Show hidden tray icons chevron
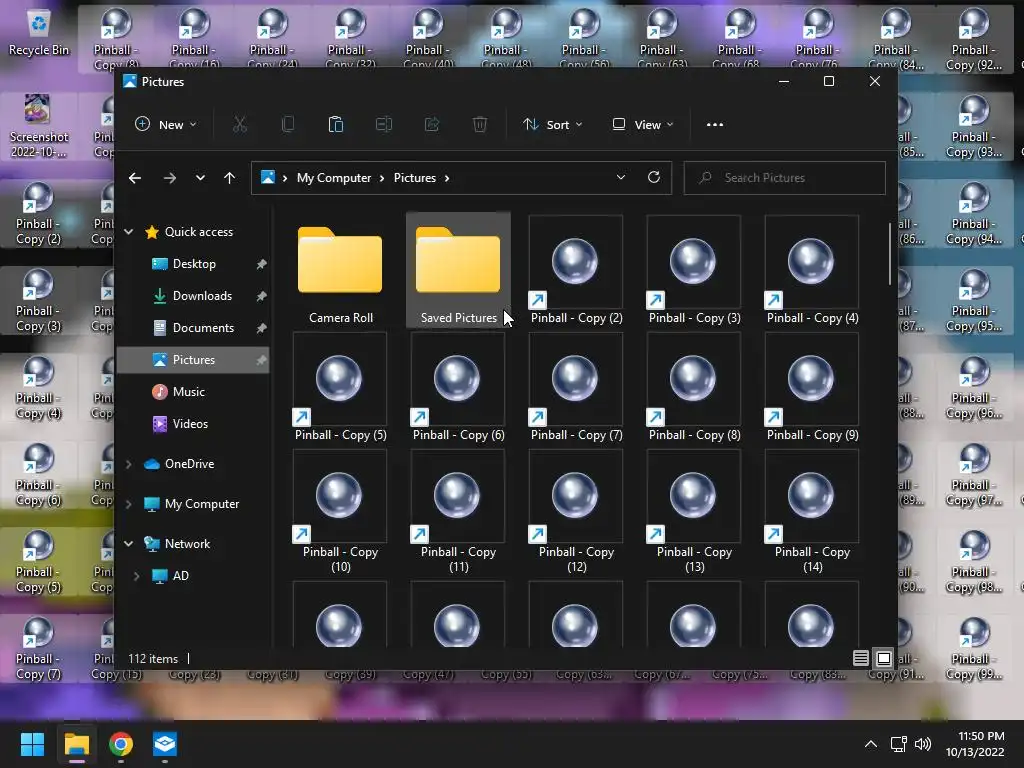The width and height of the screenshot is (1024, 768). coord(871,744)
